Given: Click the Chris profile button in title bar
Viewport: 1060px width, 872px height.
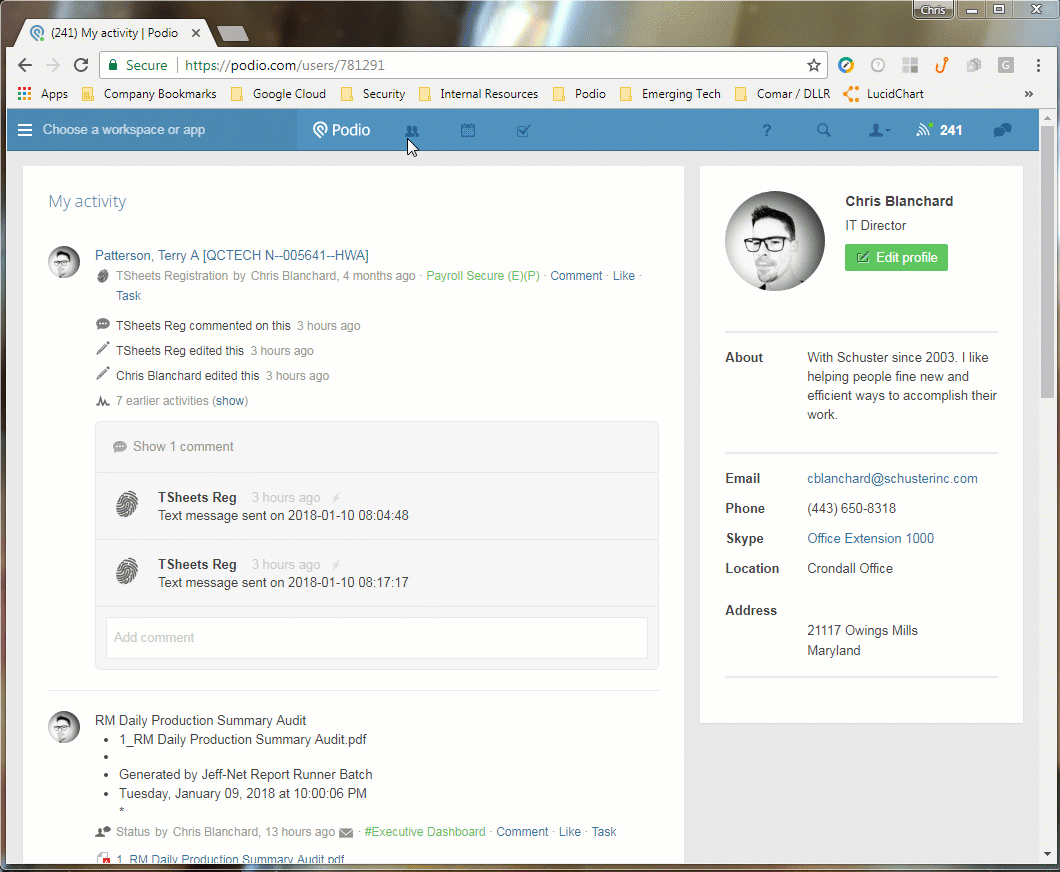Looking at the screenshot, I should [x=933, y=9].
